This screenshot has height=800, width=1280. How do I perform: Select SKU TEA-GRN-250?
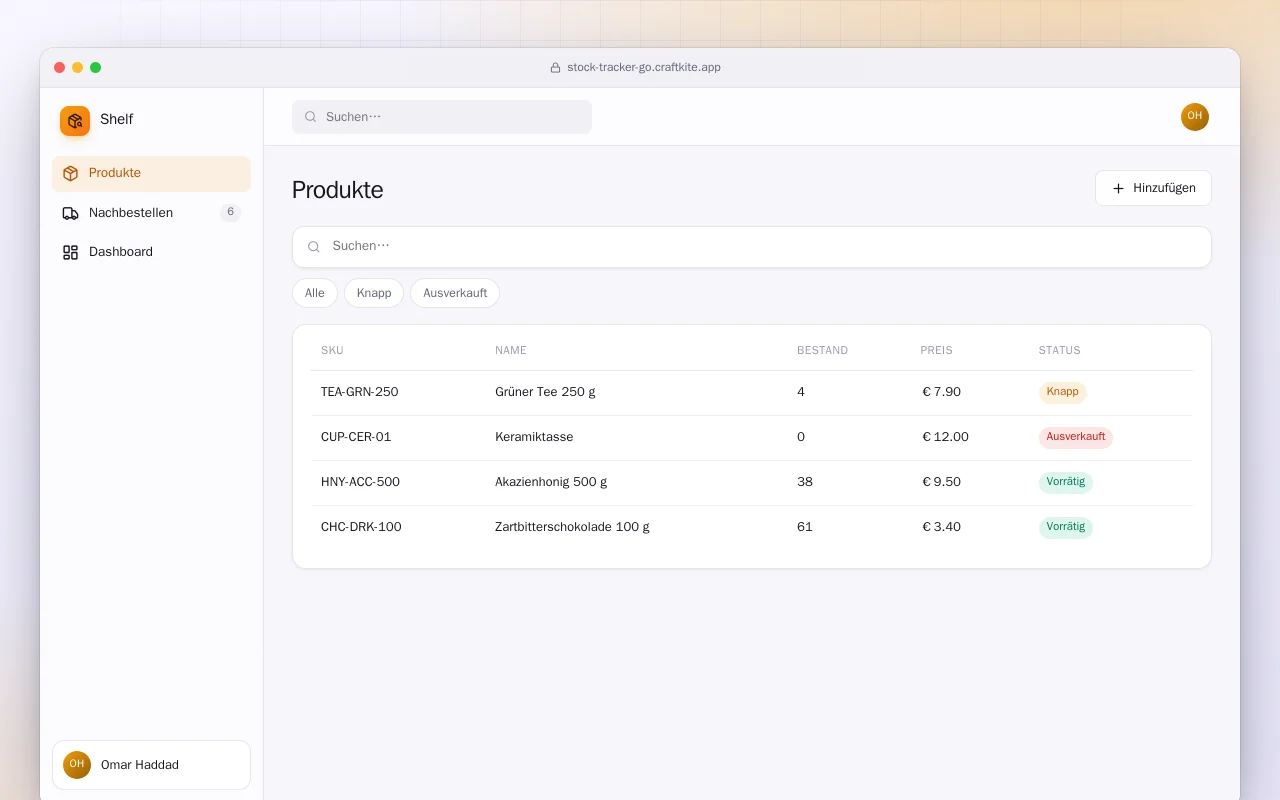point(360,392)
